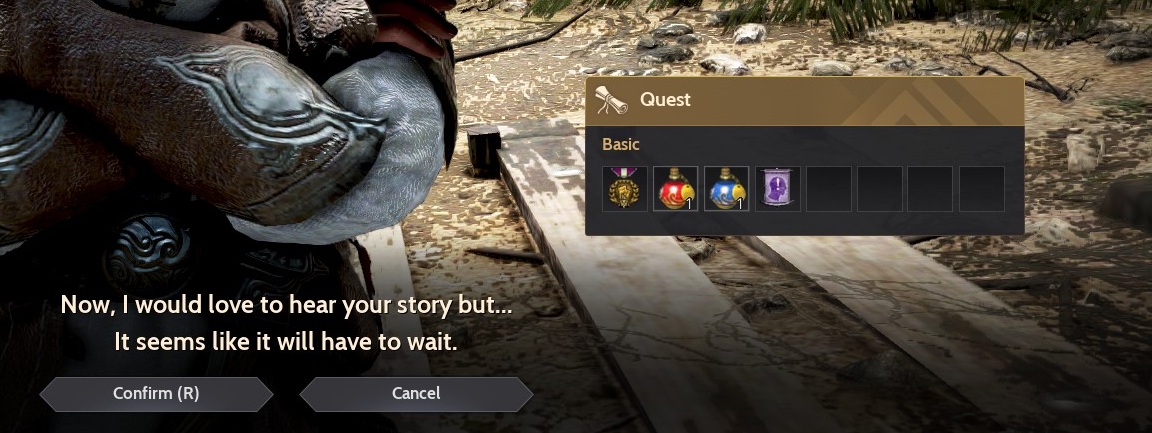Screen dimensions: 1152x433
Task: Click the Quest scroll icon in panel header
Action: click(x=611, y=100)
